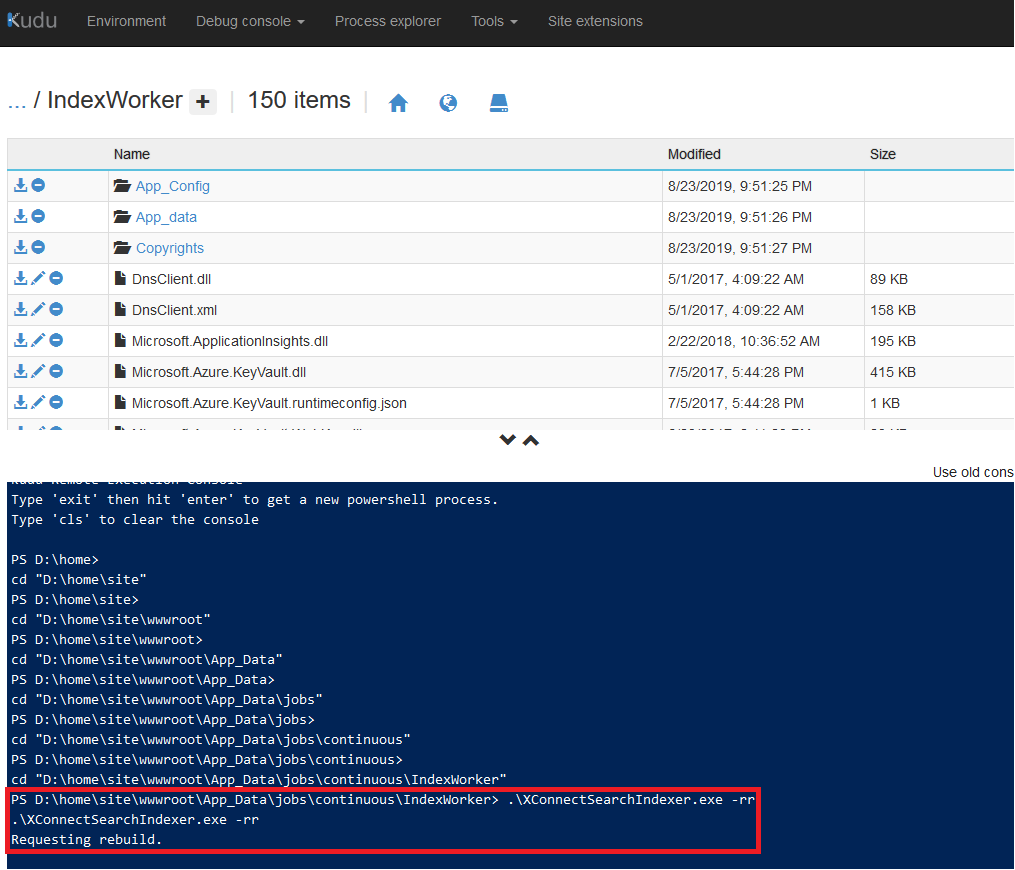
Task: Edit DnsClient.xml with pencil icon
Action: (38, 309)
